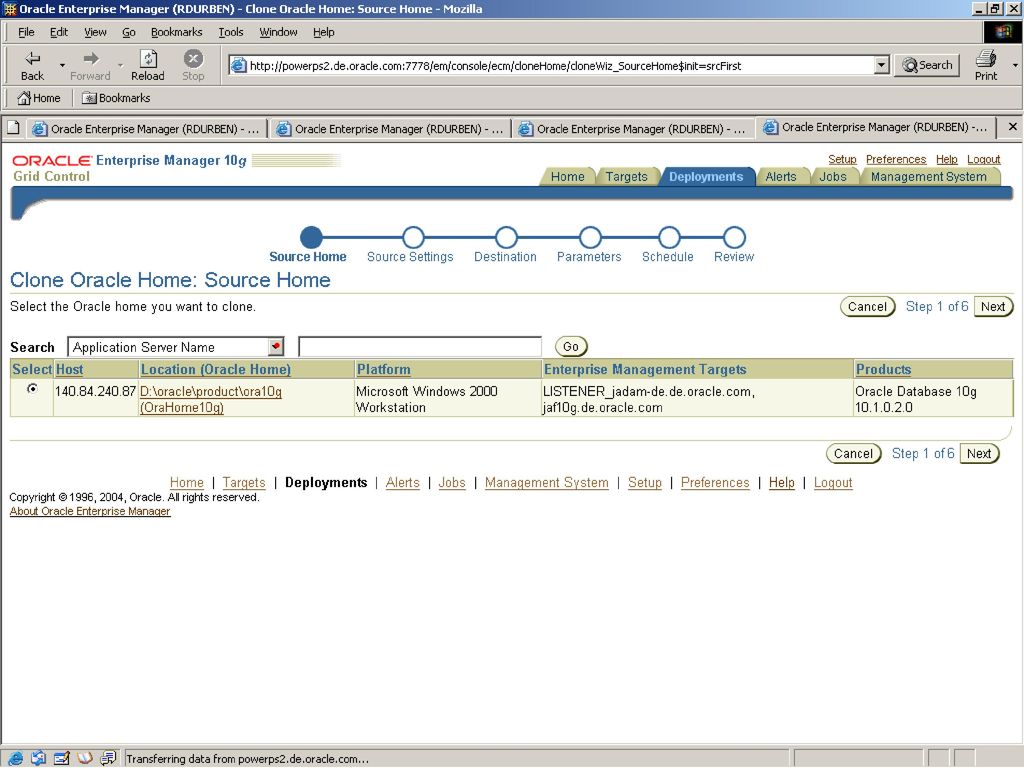This screenshot has height=768, width=1024.
Task: Open About Oracle Enterprise Manager link
Action: tap(90, 511)
